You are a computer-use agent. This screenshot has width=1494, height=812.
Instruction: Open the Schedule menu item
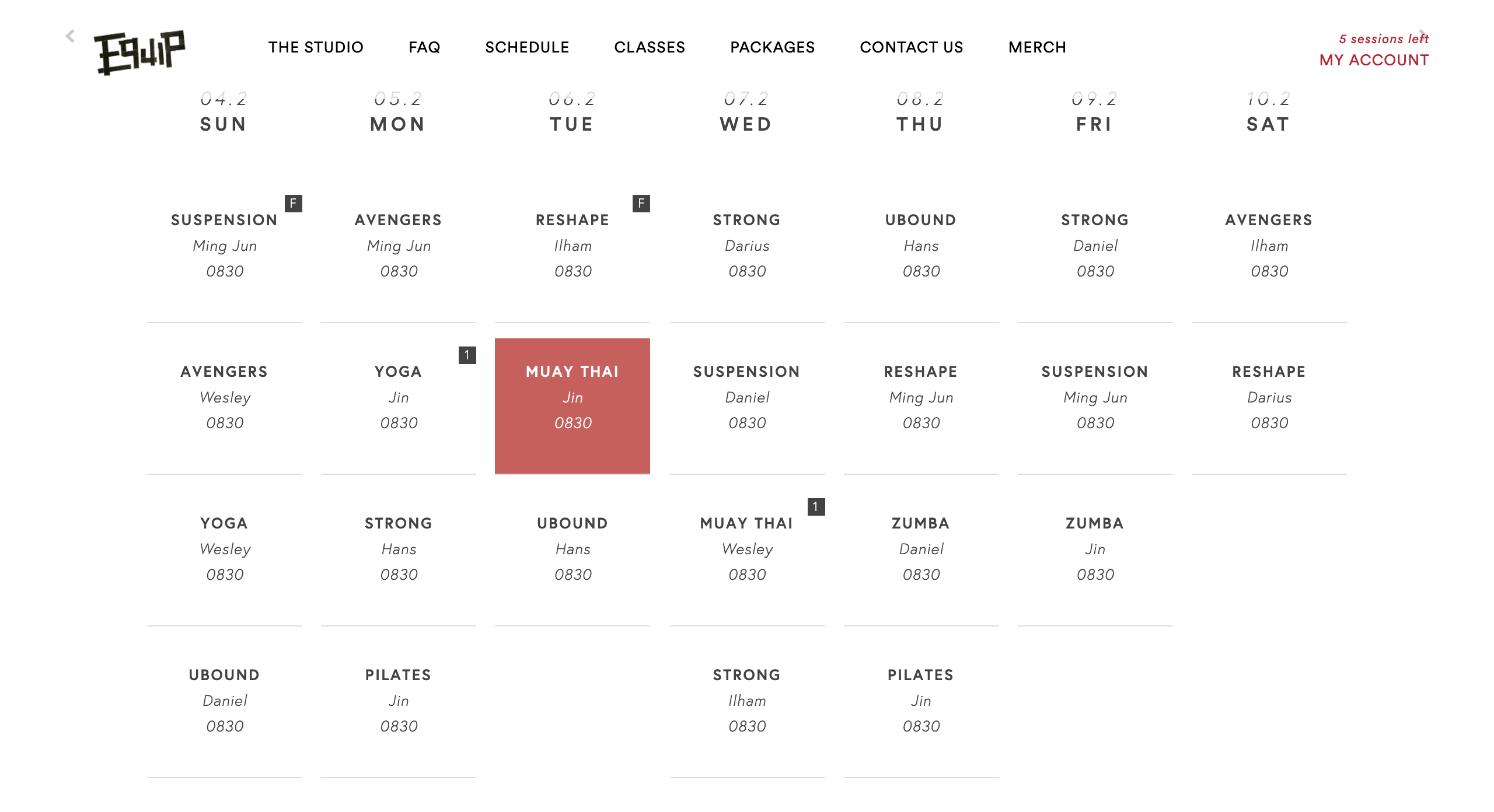coord(527,47)
